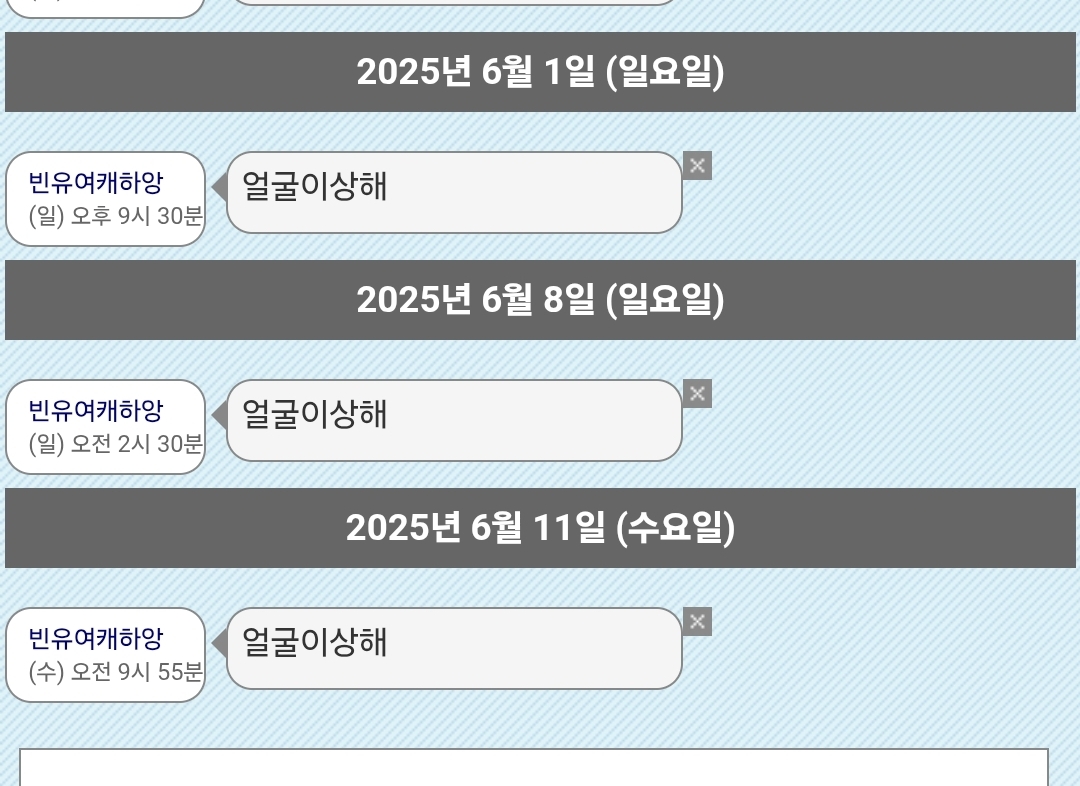Image resolution: width=1080 pixels, height=786 pixels.
Task: Click the (수) 오전 9시 55분 timestamp
Action: pyautogui.click(x=116, y=672)
